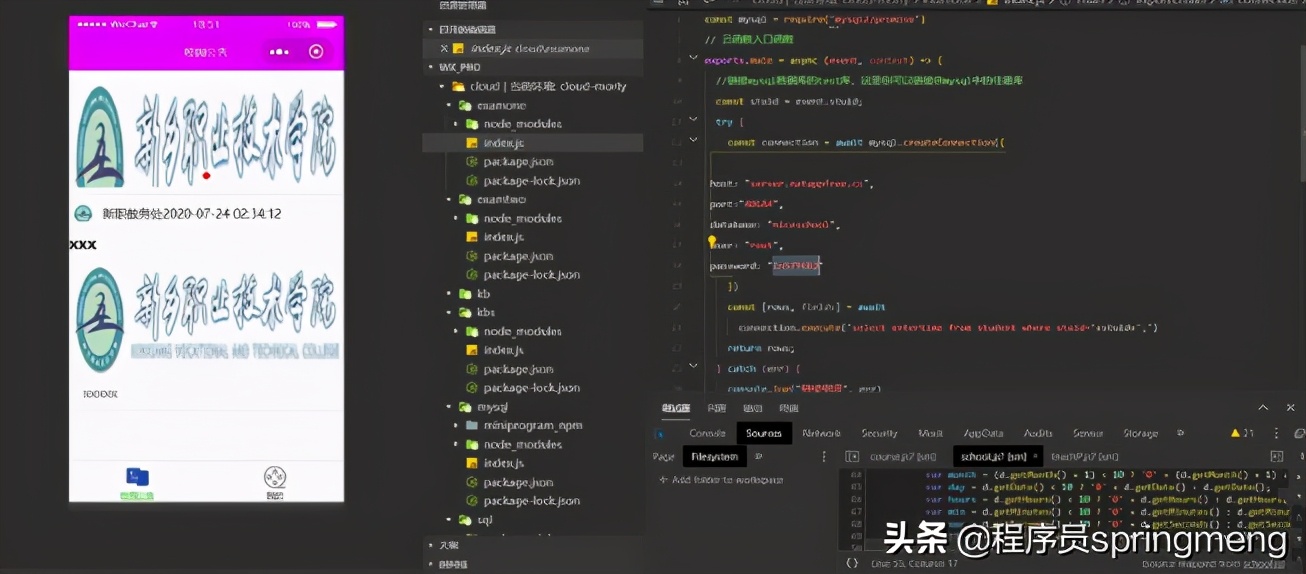Open the Audits tab in devtools

pyautogui.click(x=1038, y=433)
